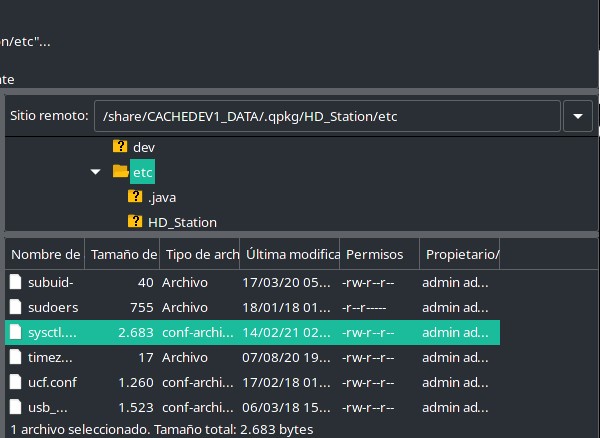The image size is (600, 438).
Task: Select the dev folder icon in tree
Action: point(120,147)
